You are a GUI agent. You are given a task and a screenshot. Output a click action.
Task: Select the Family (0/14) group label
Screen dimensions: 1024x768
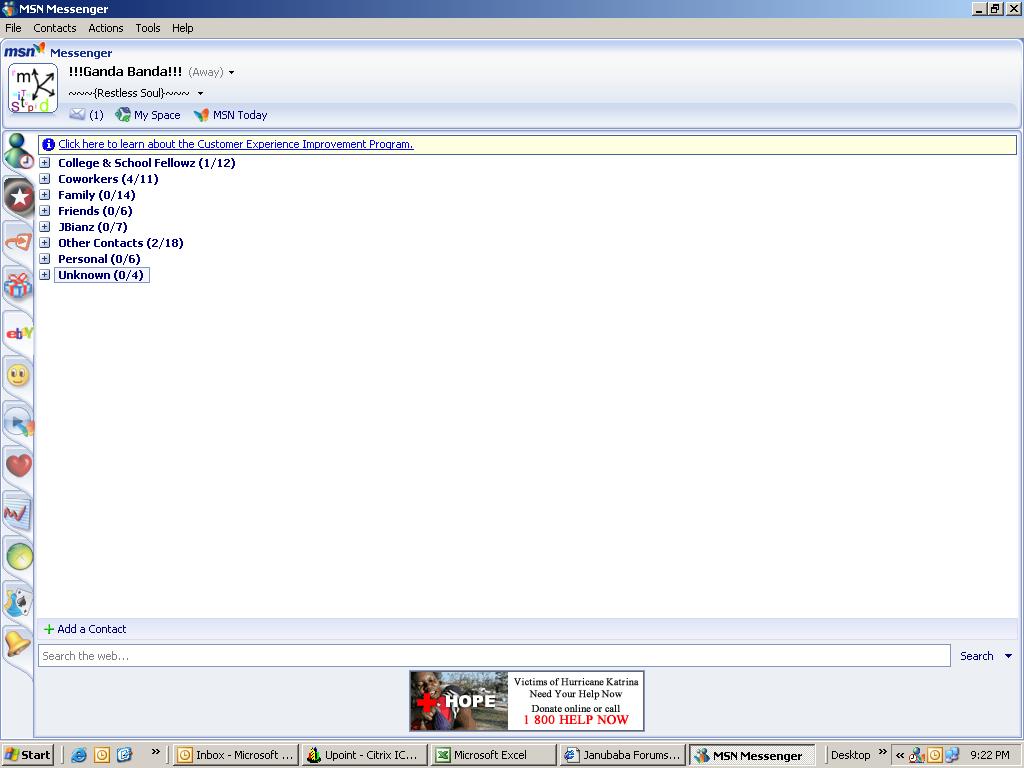pos(97,195)
